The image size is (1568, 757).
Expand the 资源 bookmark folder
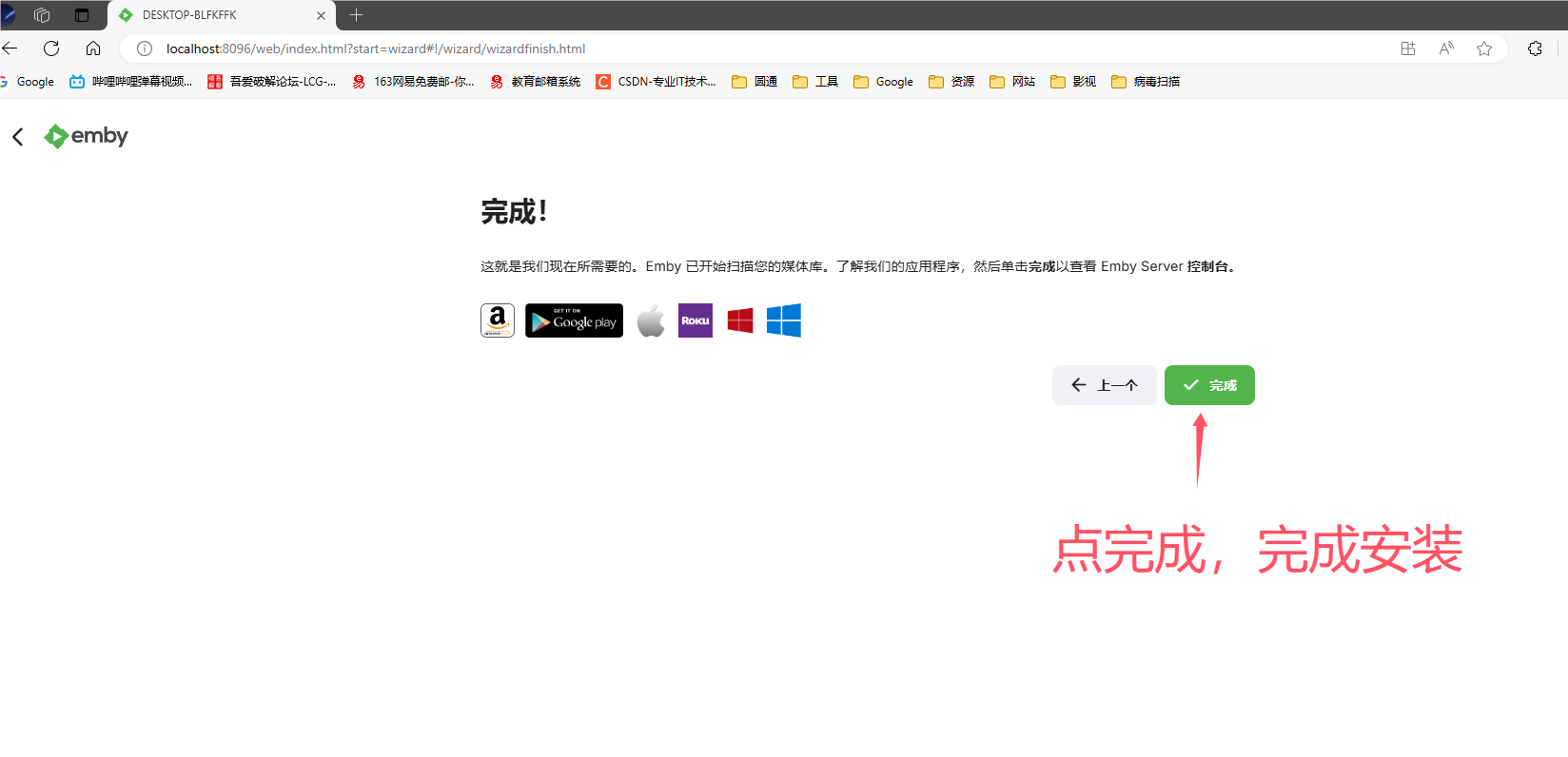pos(951,82)
